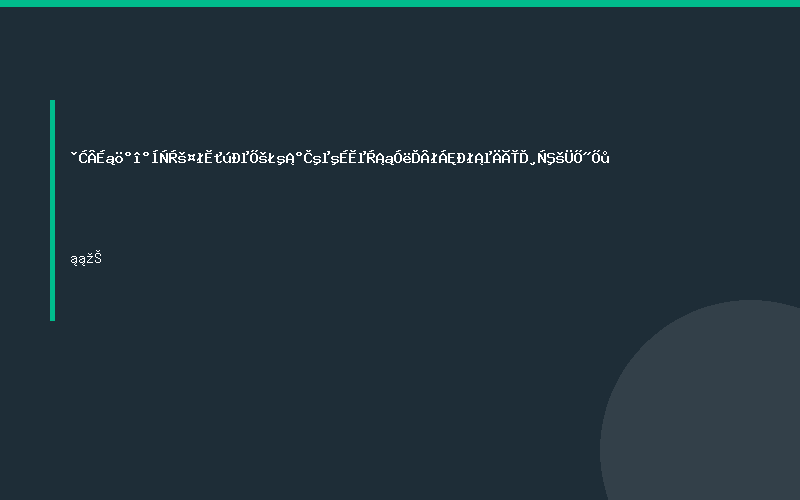Click the first 'ą' in the subtitle

coord(74,260)
